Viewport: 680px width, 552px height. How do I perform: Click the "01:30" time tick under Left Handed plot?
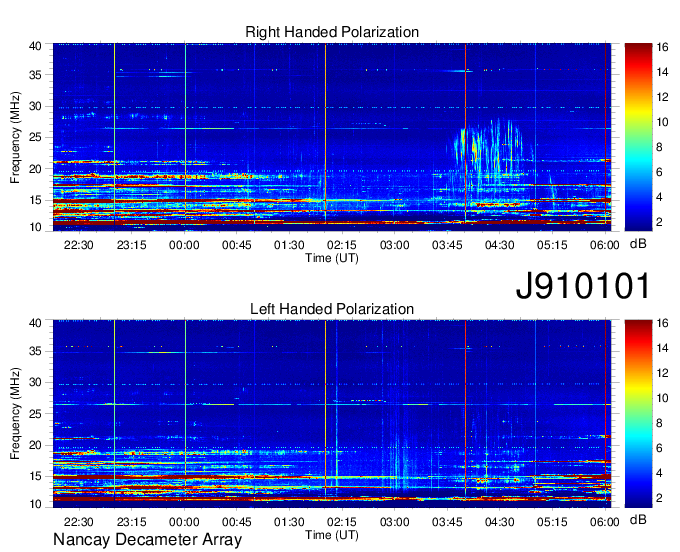(x=289, y=522)
